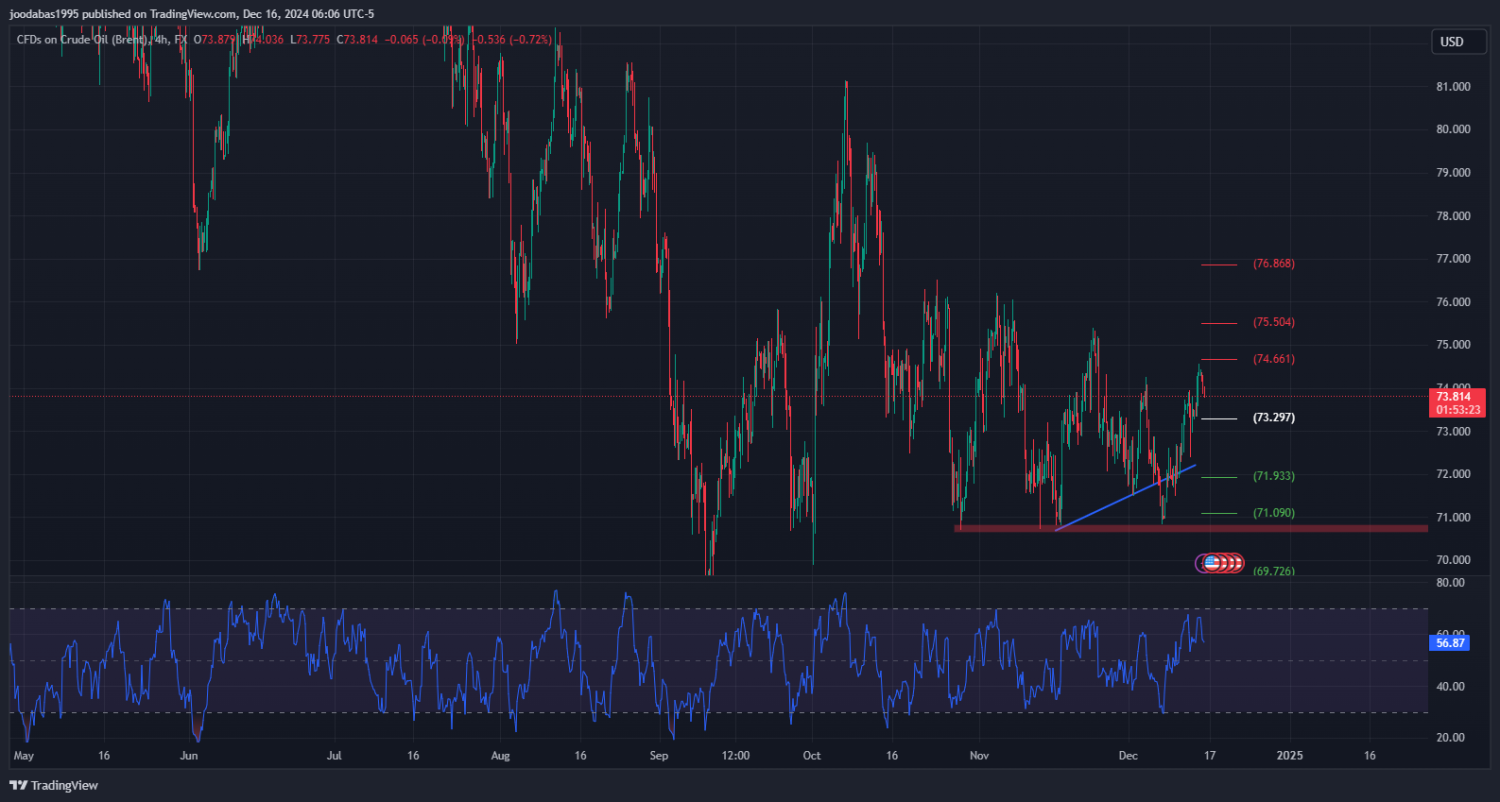
Task: Click 73.000 on the price axis
Action: [1453, 431]
